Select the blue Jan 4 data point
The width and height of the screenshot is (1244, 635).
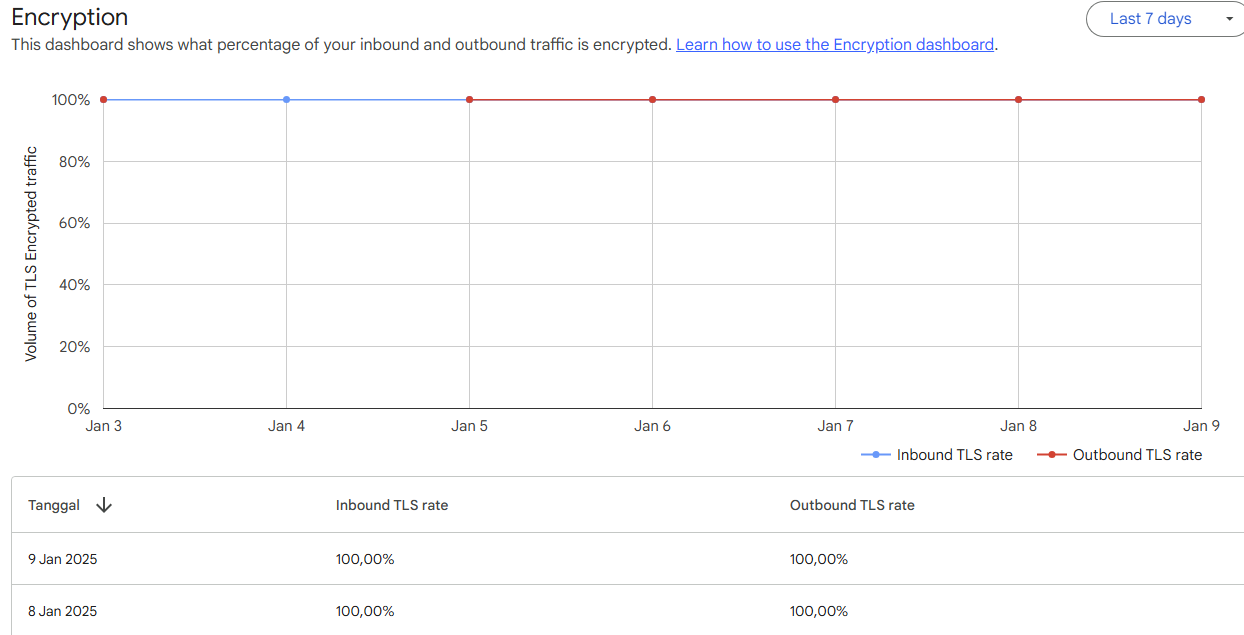tap(287, 100)
